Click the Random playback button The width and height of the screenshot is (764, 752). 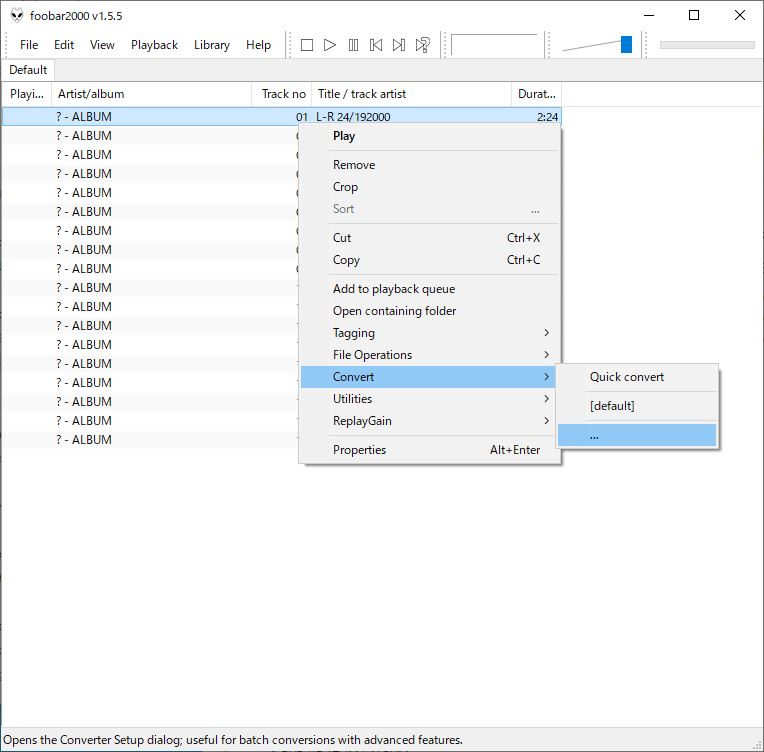pyautogui.click(x=422, y=45)
